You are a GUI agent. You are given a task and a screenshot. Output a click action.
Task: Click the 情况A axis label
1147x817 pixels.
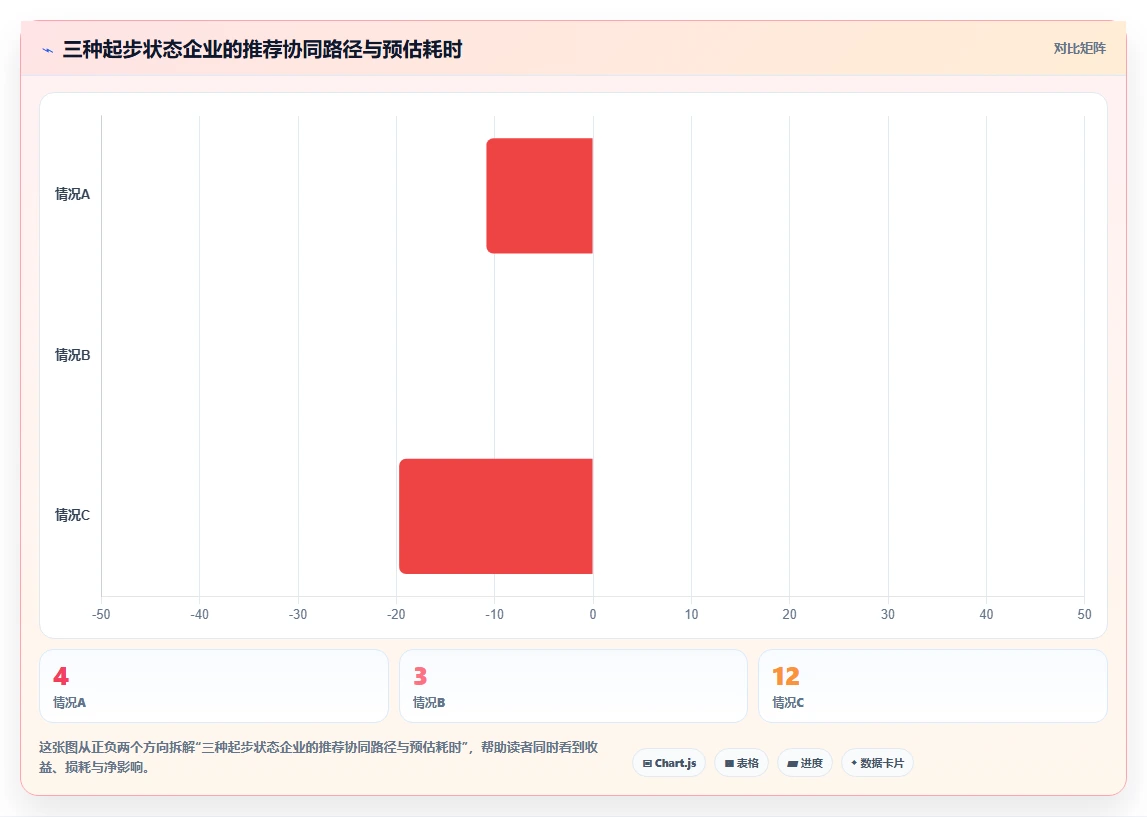[x=72, y=194]
